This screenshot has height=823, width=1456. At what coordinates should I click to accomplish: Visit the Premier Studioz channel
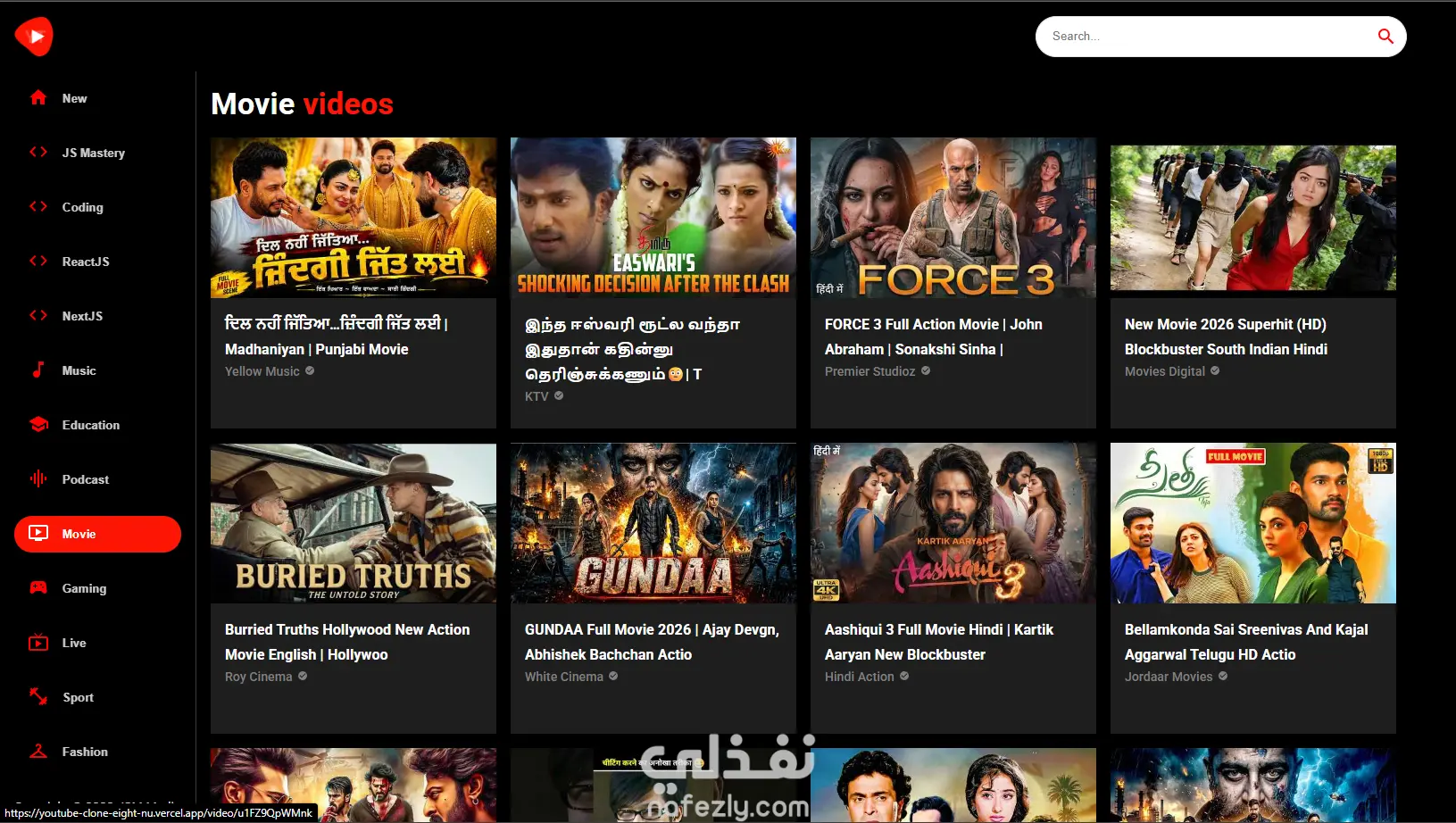(870, 371)
